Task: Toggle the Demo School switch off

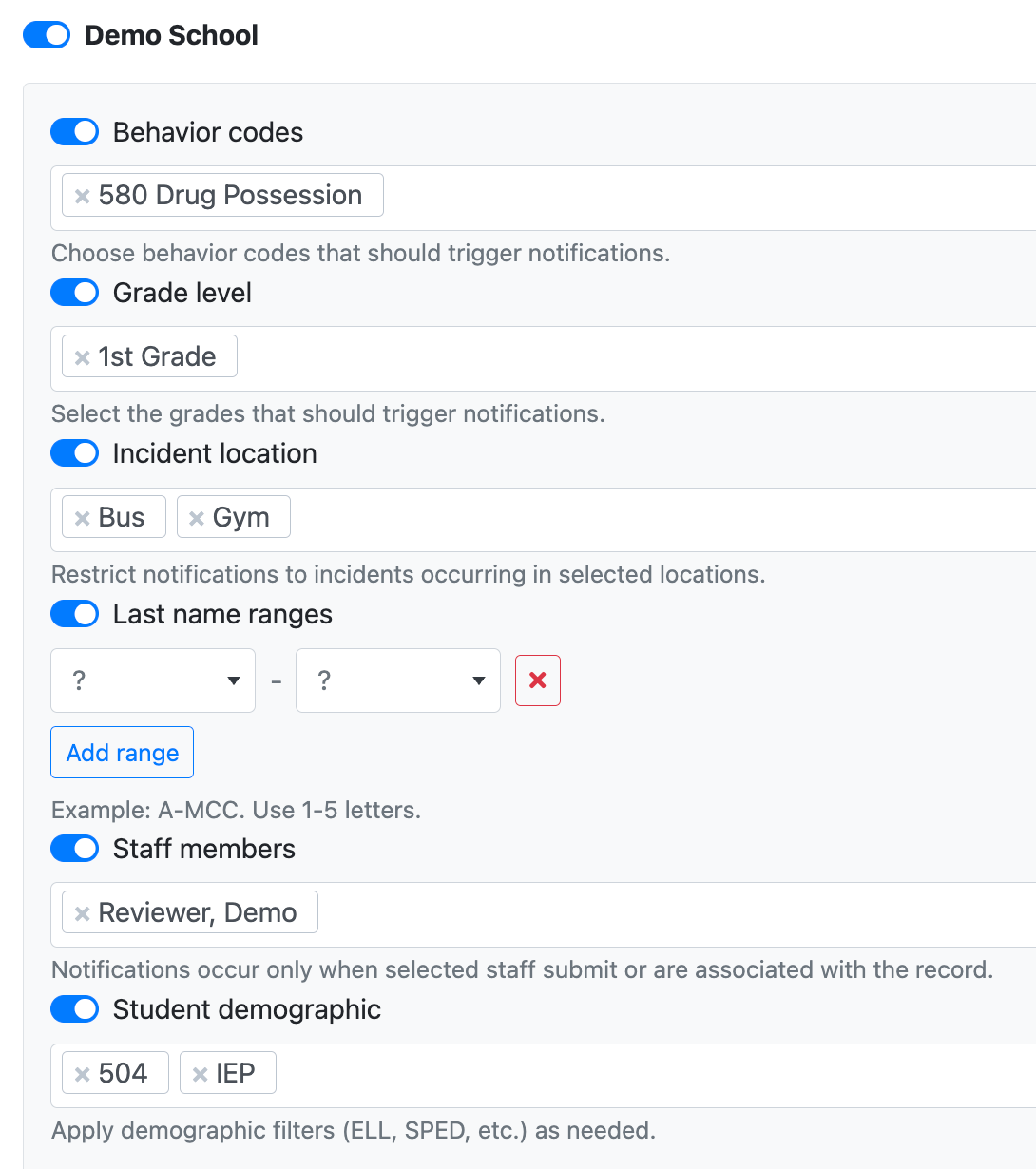Action: 47,35
